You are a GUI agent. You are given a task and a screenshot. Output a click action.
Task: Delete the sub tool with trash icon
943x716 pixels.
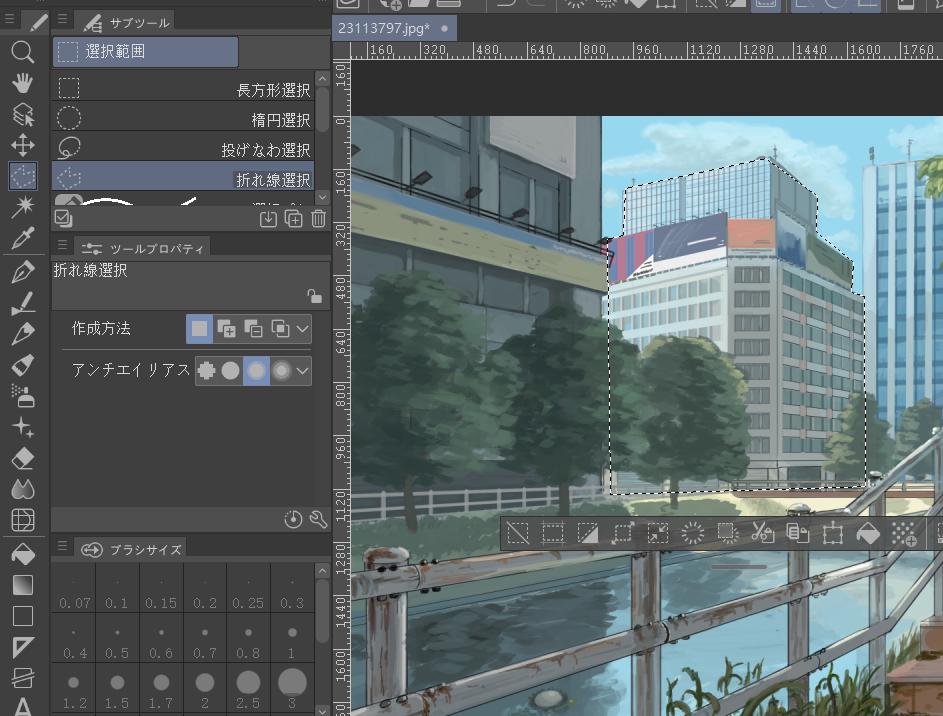click(319, 219)
